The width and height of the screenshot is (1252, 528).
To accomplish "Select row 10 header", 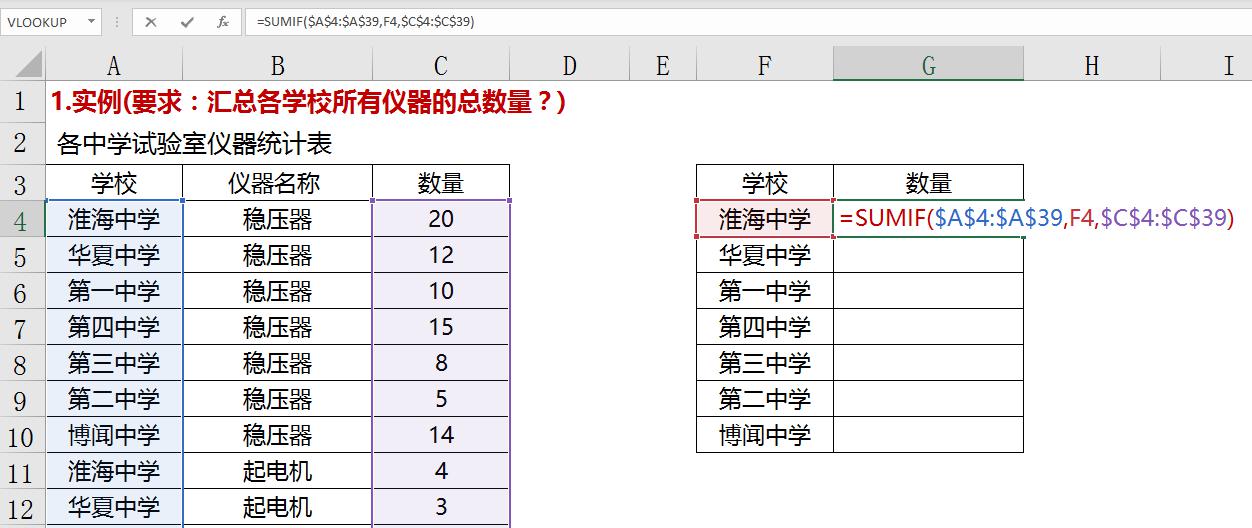I will tap(22, 436).
